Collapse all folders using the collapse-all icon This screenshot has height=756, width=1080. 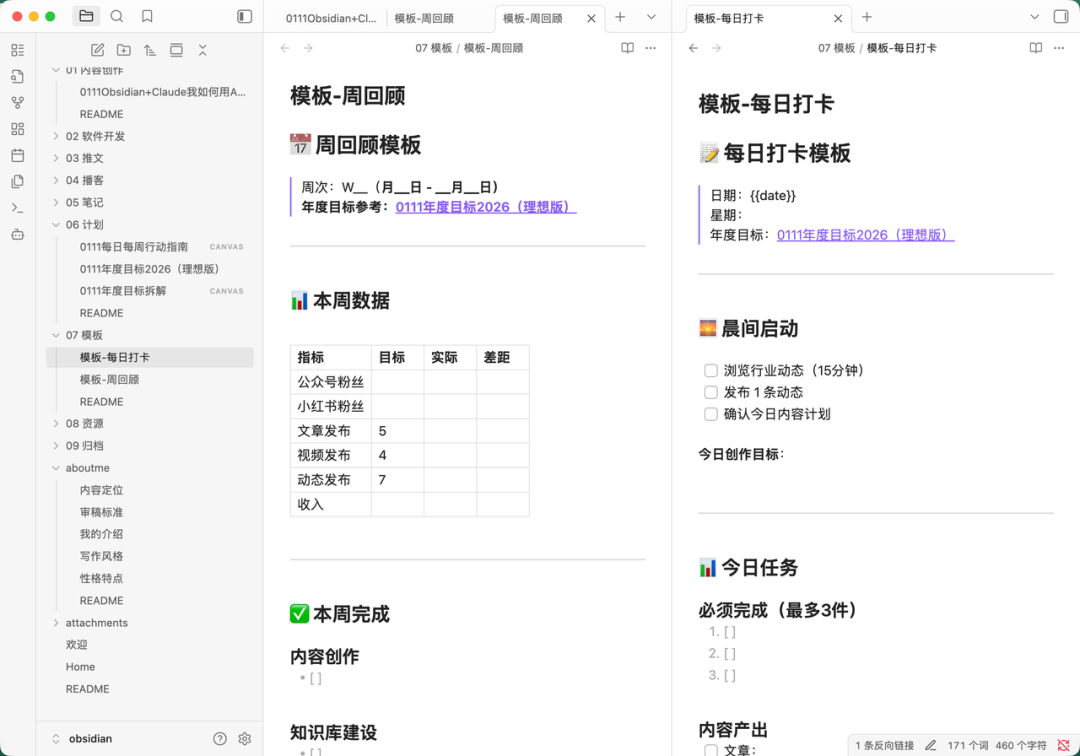(x=203, y=49)
